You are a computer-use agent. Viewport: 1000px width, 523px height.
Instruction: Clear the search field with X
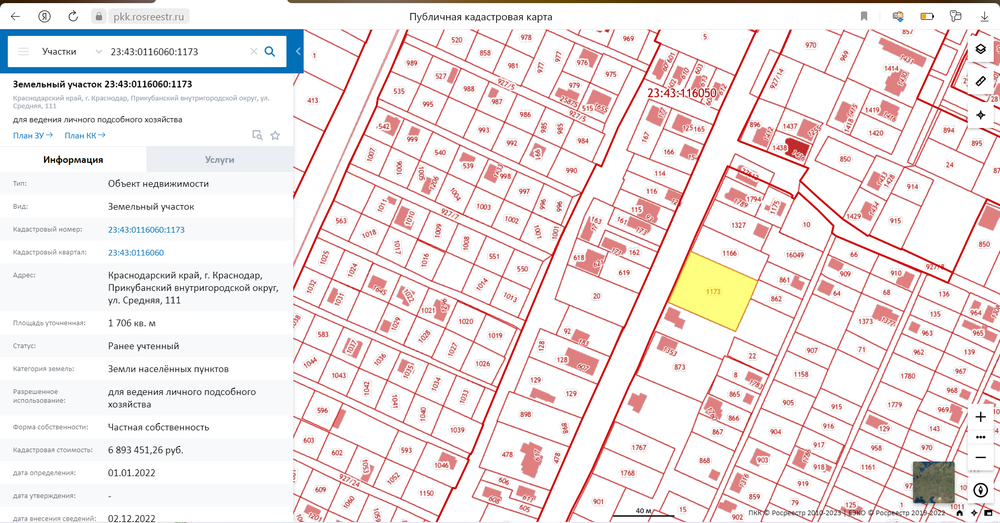click(x=254, y=52)
